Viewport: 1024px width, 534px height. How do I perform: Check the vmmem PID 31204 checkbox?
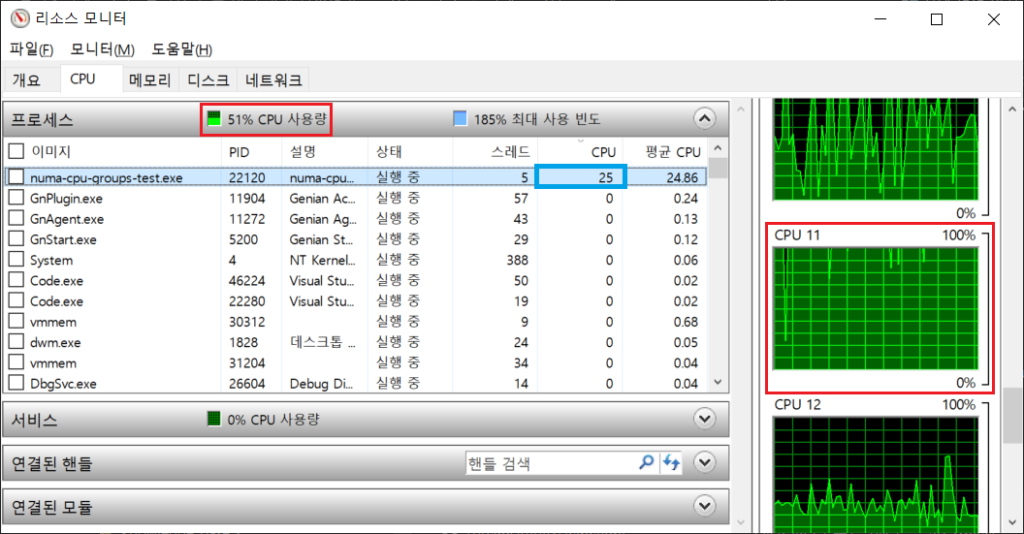pyautogui.click(x=16, y=362)
